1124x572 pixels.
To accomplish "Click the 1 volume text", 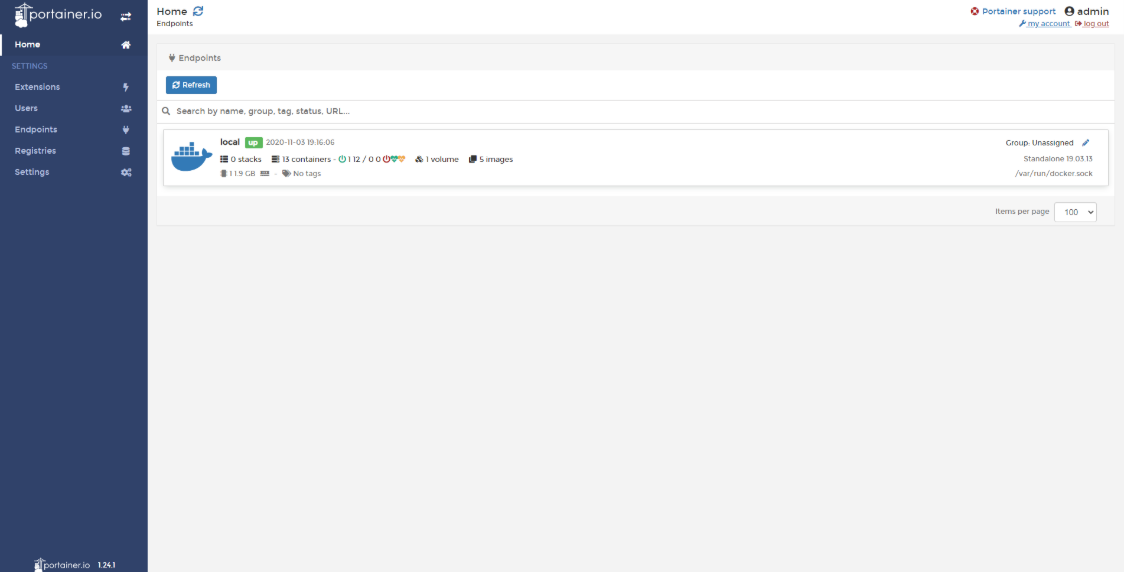I will [x=442, y=159].
